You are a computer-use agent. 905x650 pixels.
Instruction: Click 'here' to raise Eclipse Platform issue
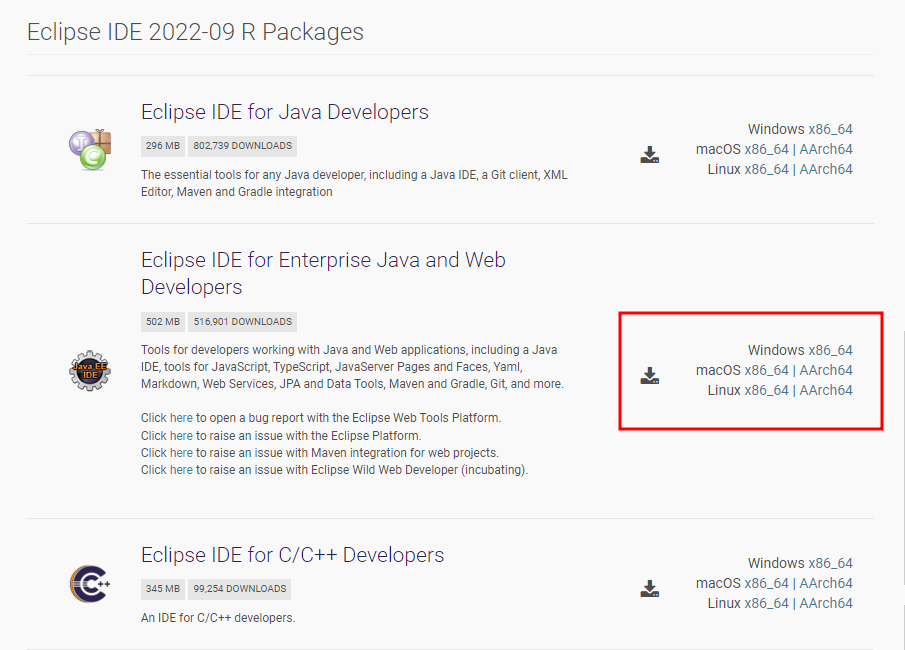click(x=181, y=436)
